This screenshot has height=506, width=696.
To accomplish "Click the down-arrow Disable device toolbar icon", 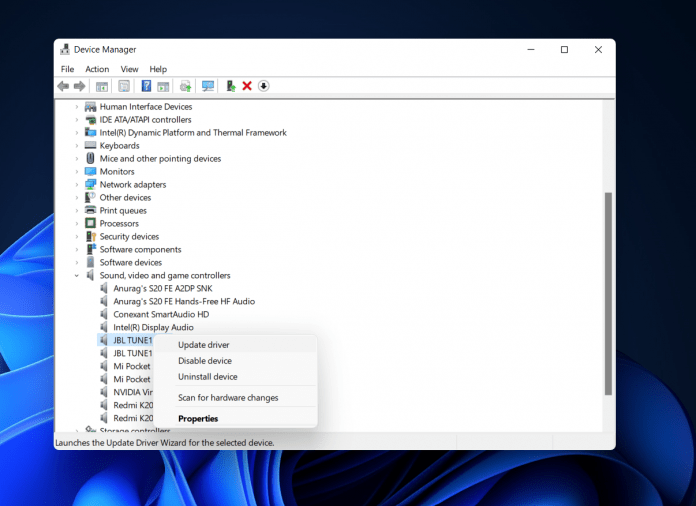I will click(x=264, y=86).
